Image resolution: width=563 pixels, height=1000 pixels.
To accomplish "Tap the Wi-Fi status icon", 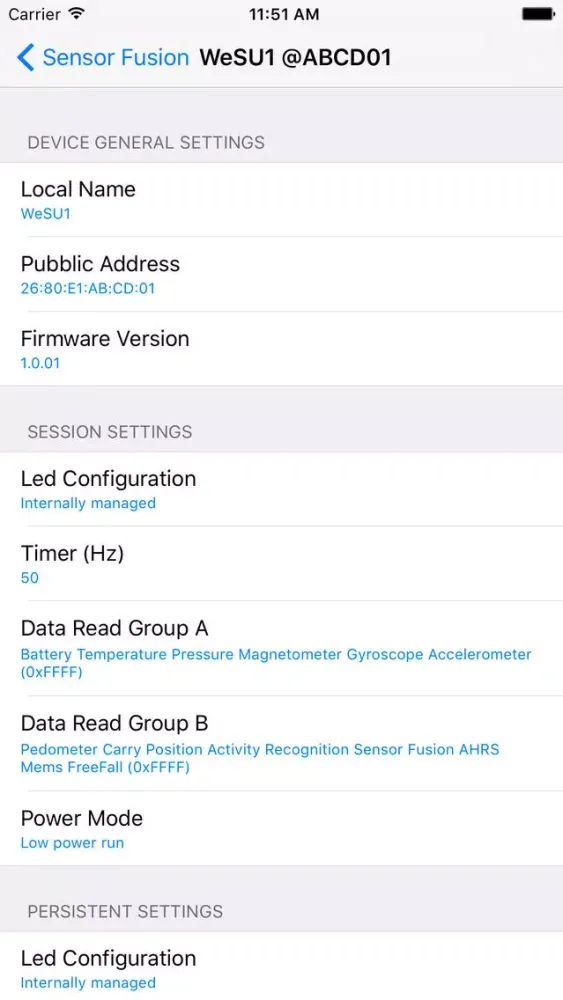I will [x=77, y=13].
